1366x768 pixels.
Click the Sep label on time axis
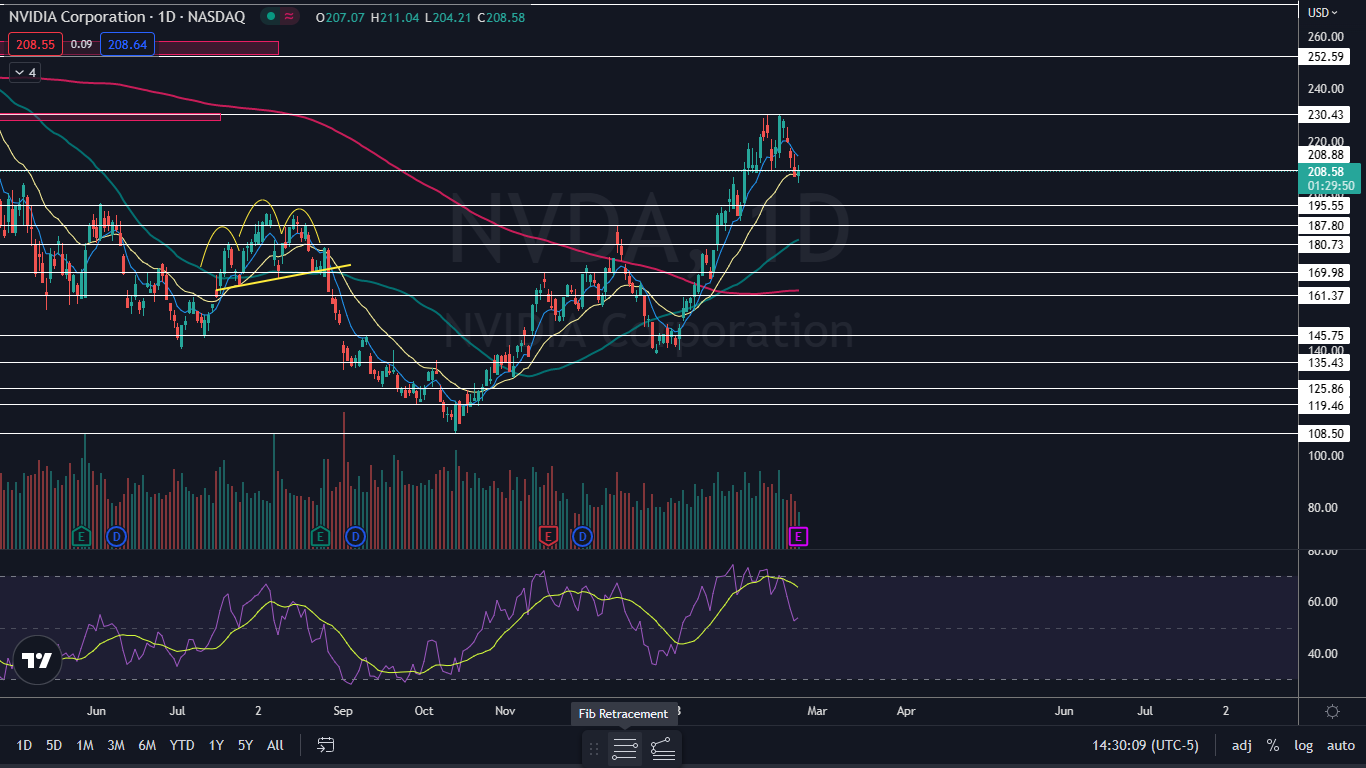pos(343,711)
